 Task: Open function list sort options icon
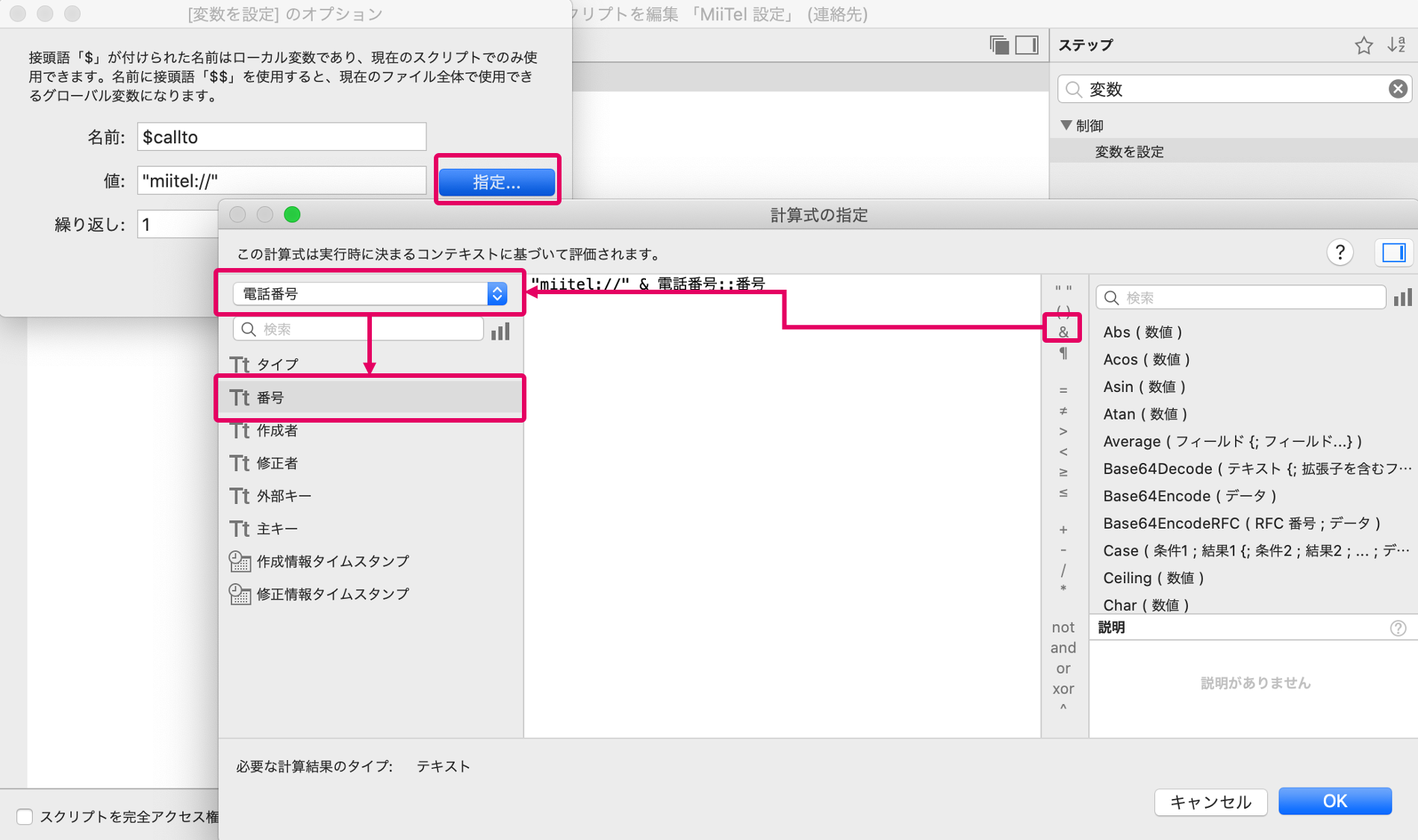click(1402, 297)
